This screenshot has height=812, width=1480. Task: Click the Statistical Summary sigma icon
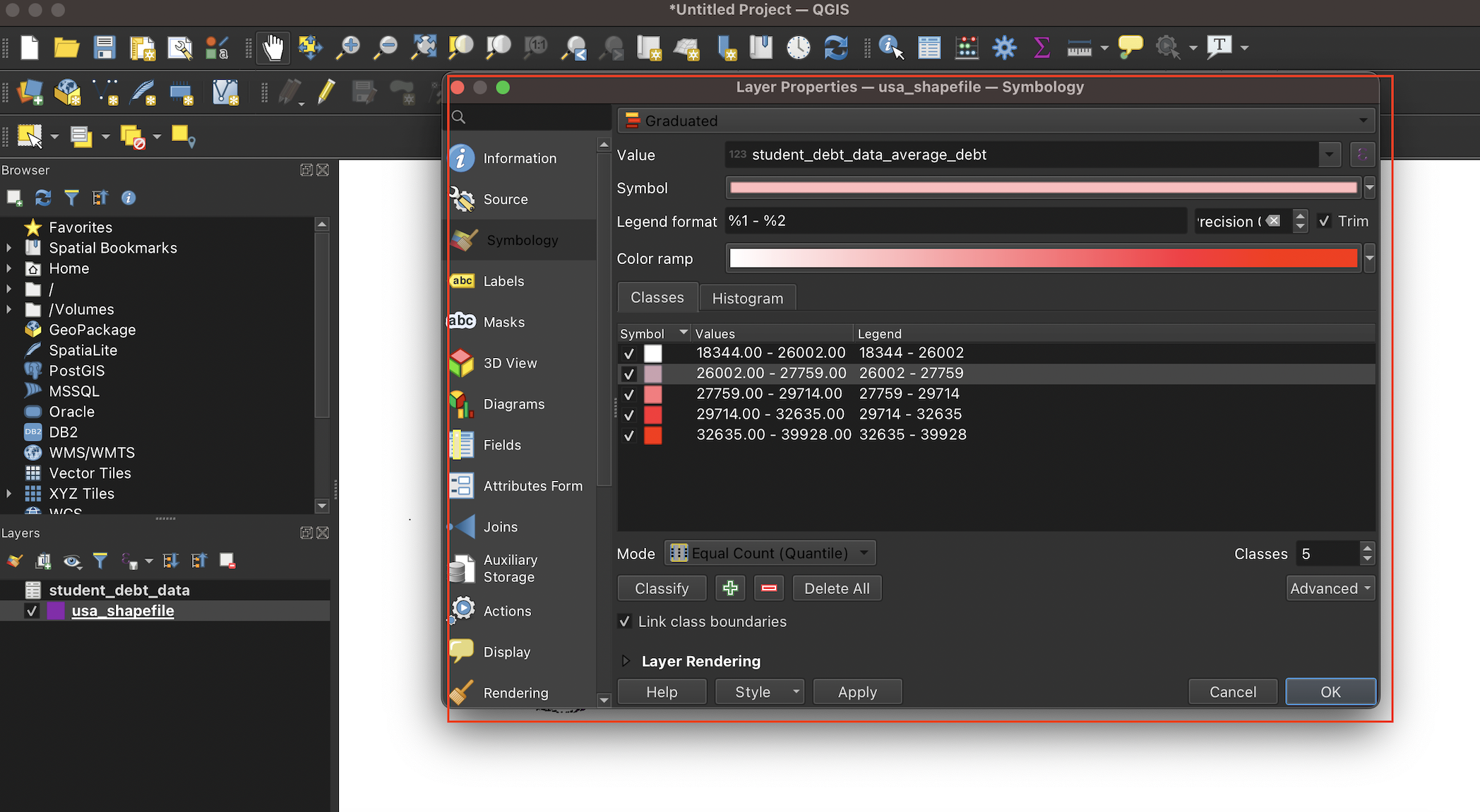(x=1042, y=47)
